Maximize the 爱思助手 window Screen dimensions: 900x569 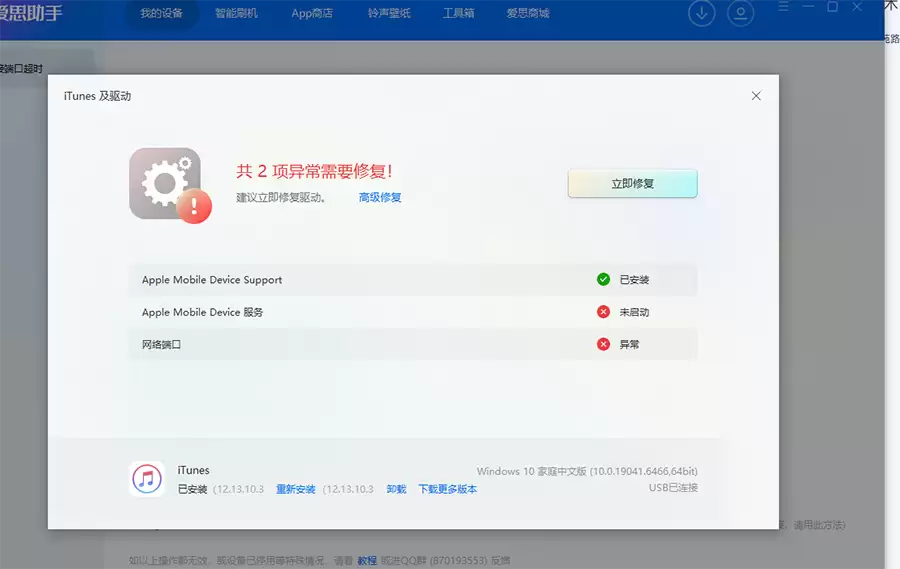coord(832,7)
